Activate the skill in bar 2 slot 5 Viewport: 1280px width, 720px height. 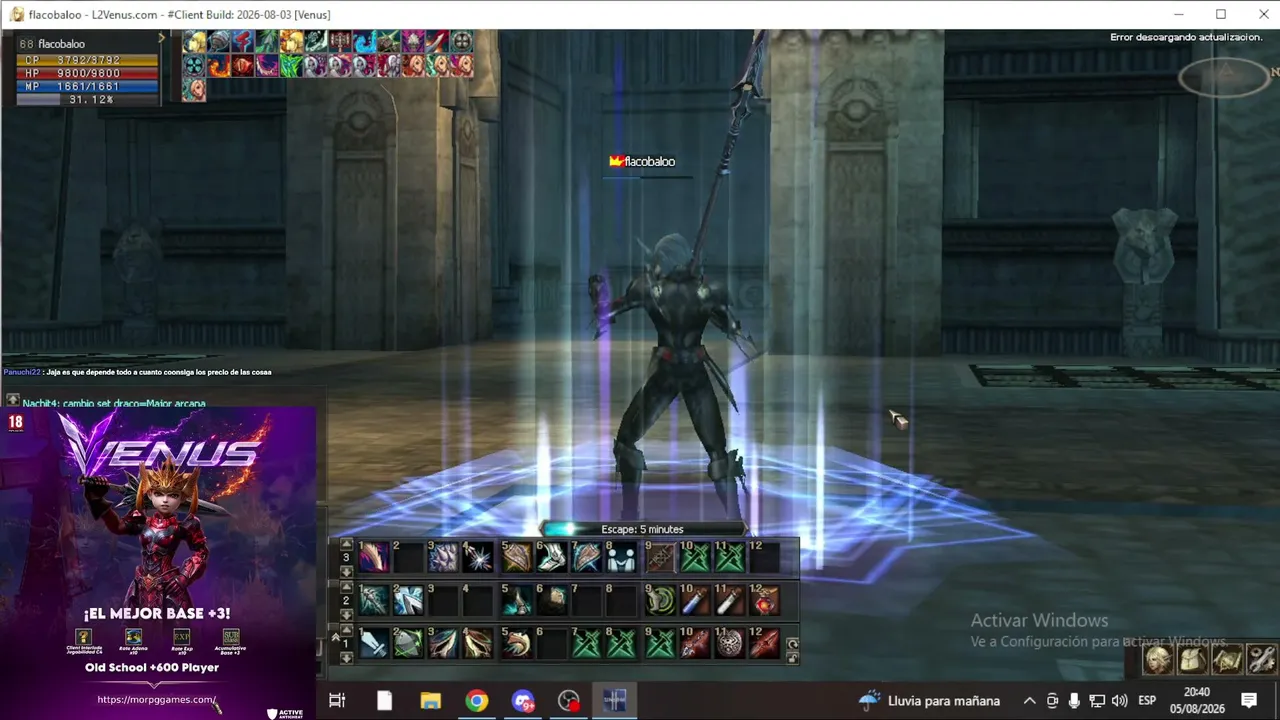coord(517,600)
